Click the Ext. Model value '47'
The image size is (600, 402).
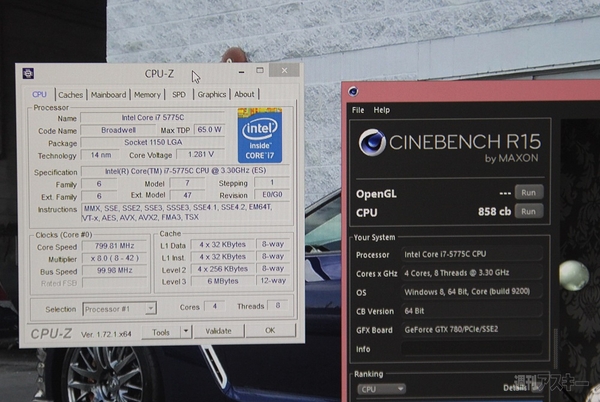point(187,195)
